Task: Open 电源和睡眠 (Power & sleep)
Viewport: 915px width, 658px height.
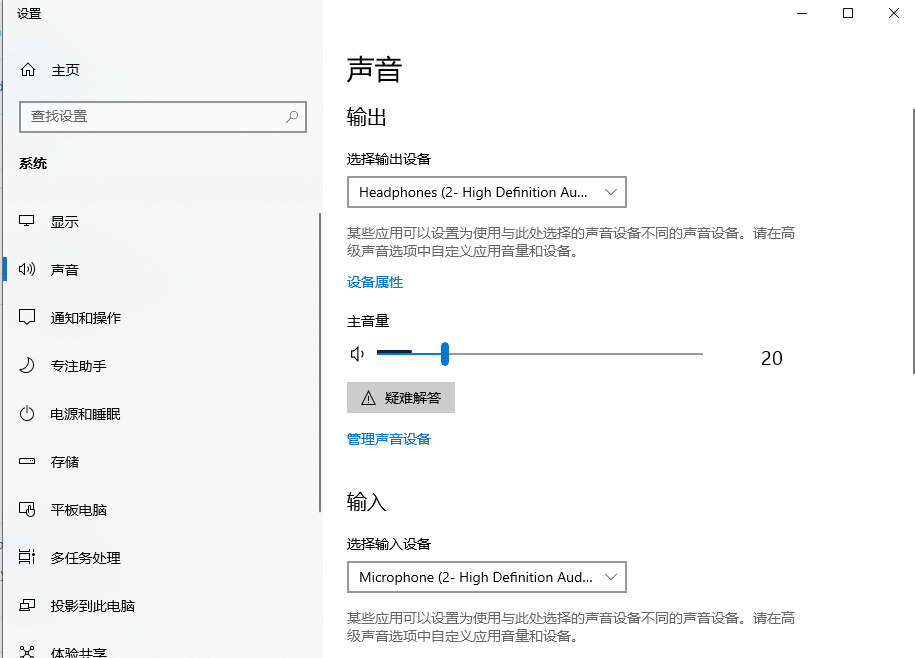Action: pyautogui.click(x=86, y=413)
